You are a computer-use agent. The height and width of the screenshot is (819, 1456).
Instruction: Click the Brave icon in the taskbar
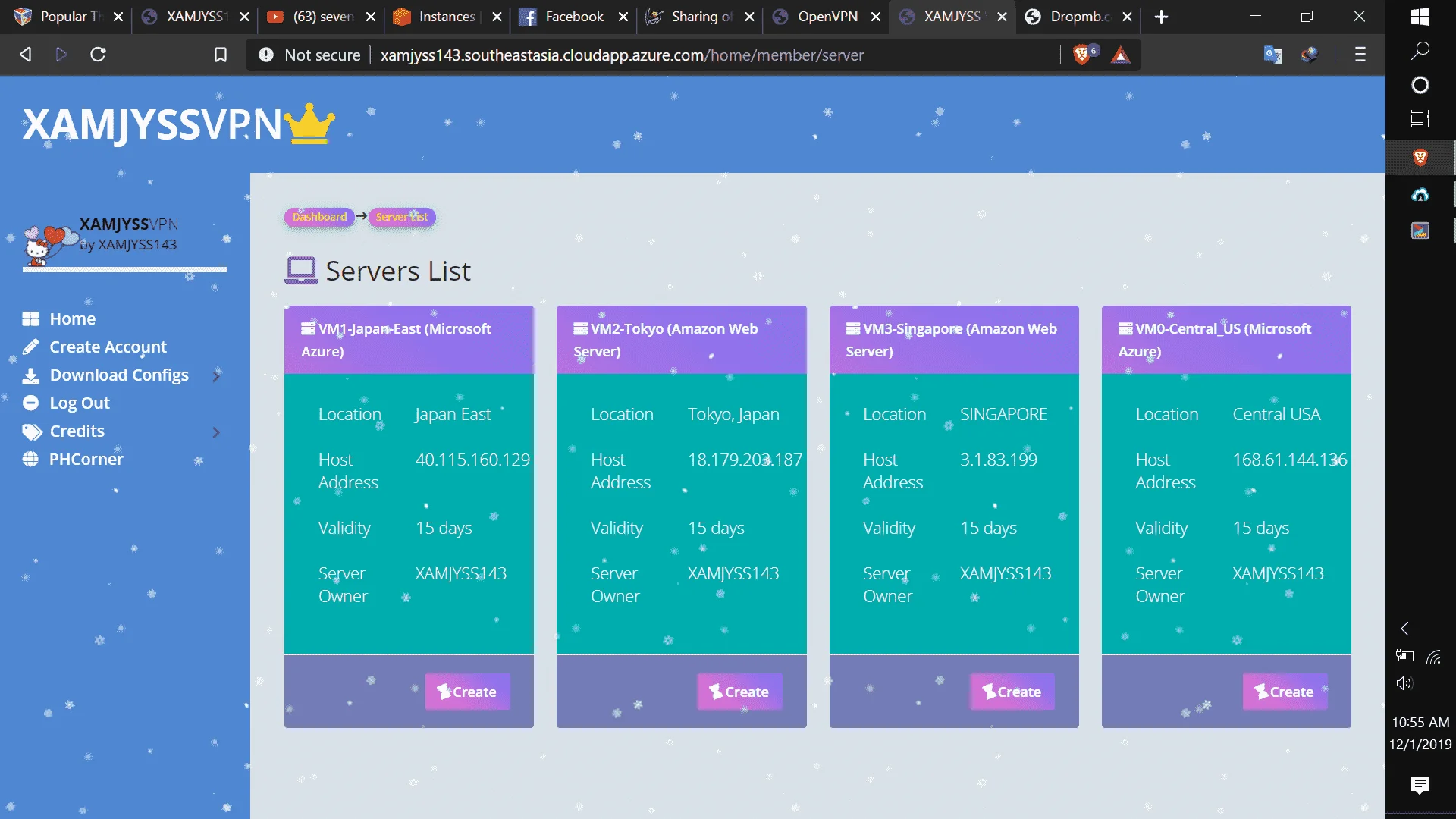tap(1420, 157)
